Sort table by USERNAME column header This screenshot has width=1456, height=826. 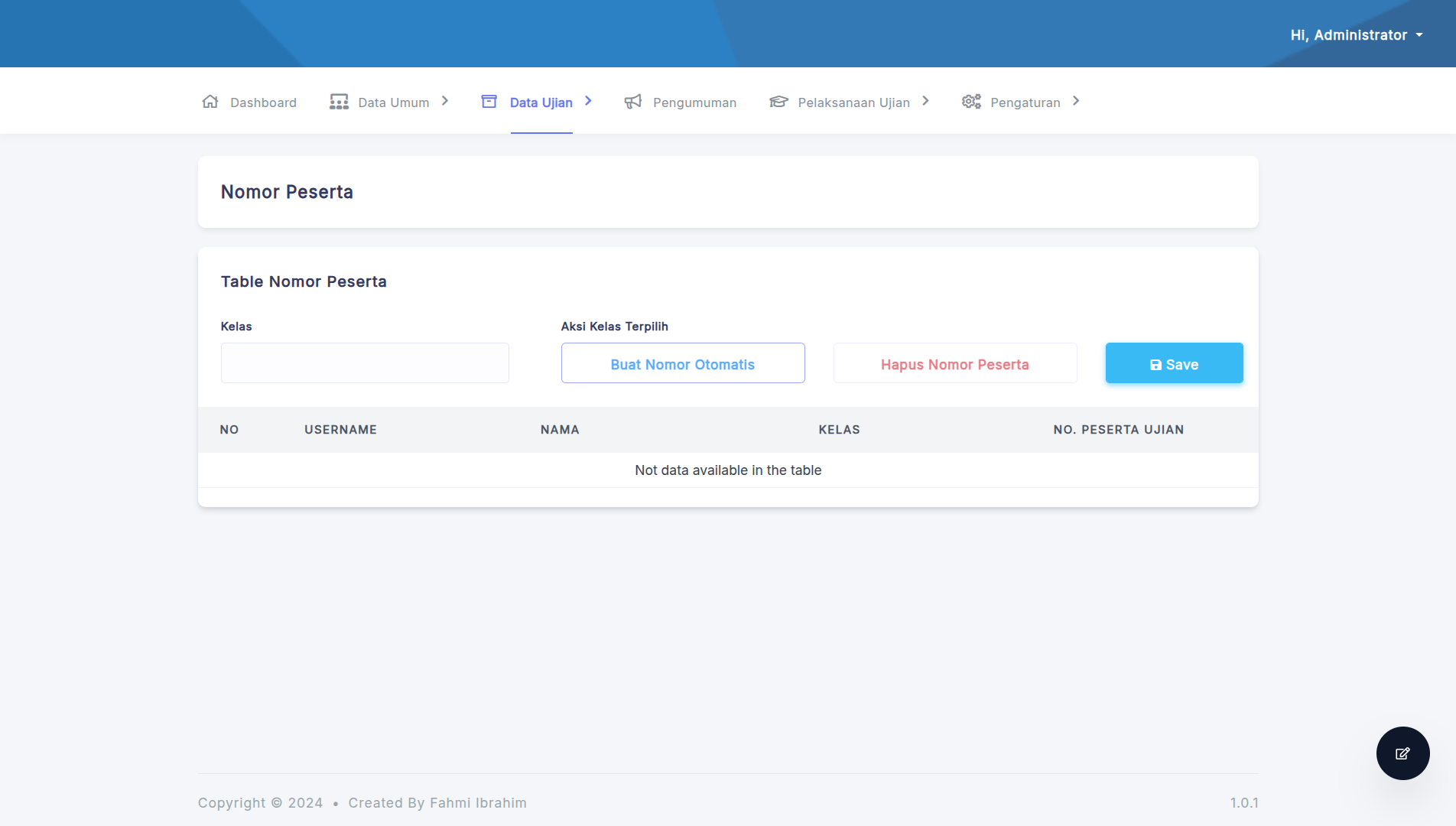click(x=340, y=430)
